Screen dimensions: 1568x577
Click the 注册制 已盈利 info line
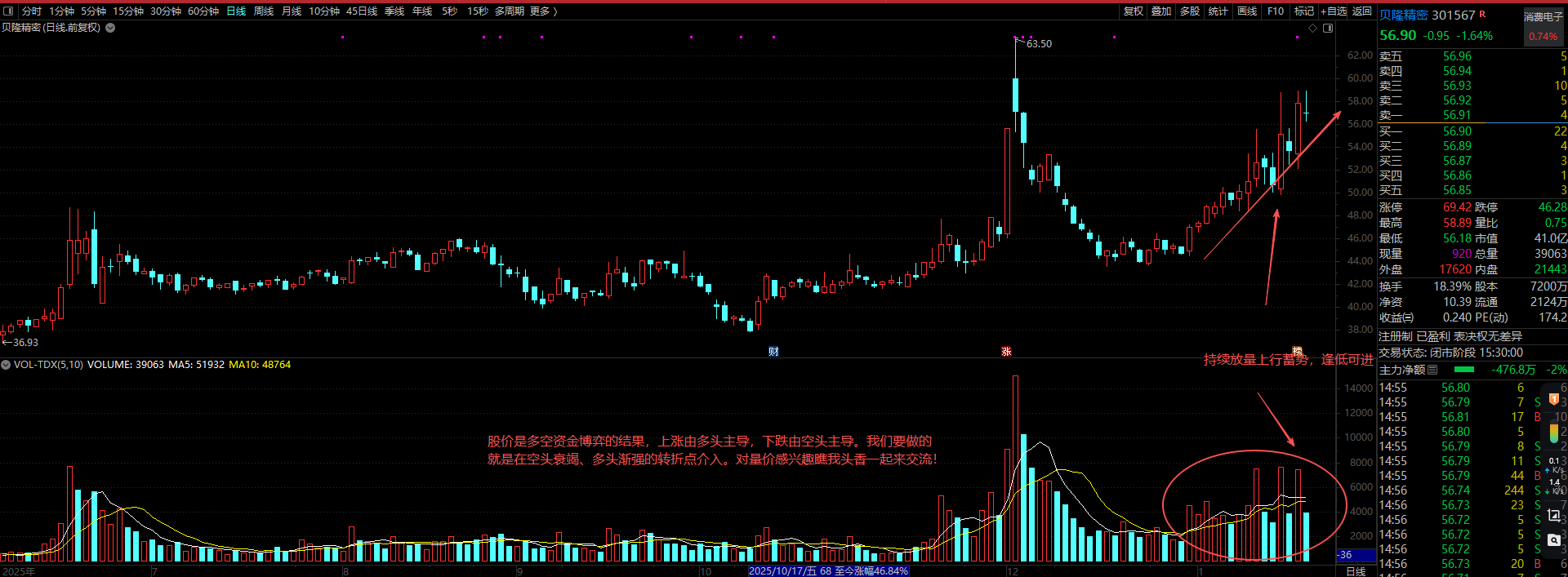coord(1450,336)
